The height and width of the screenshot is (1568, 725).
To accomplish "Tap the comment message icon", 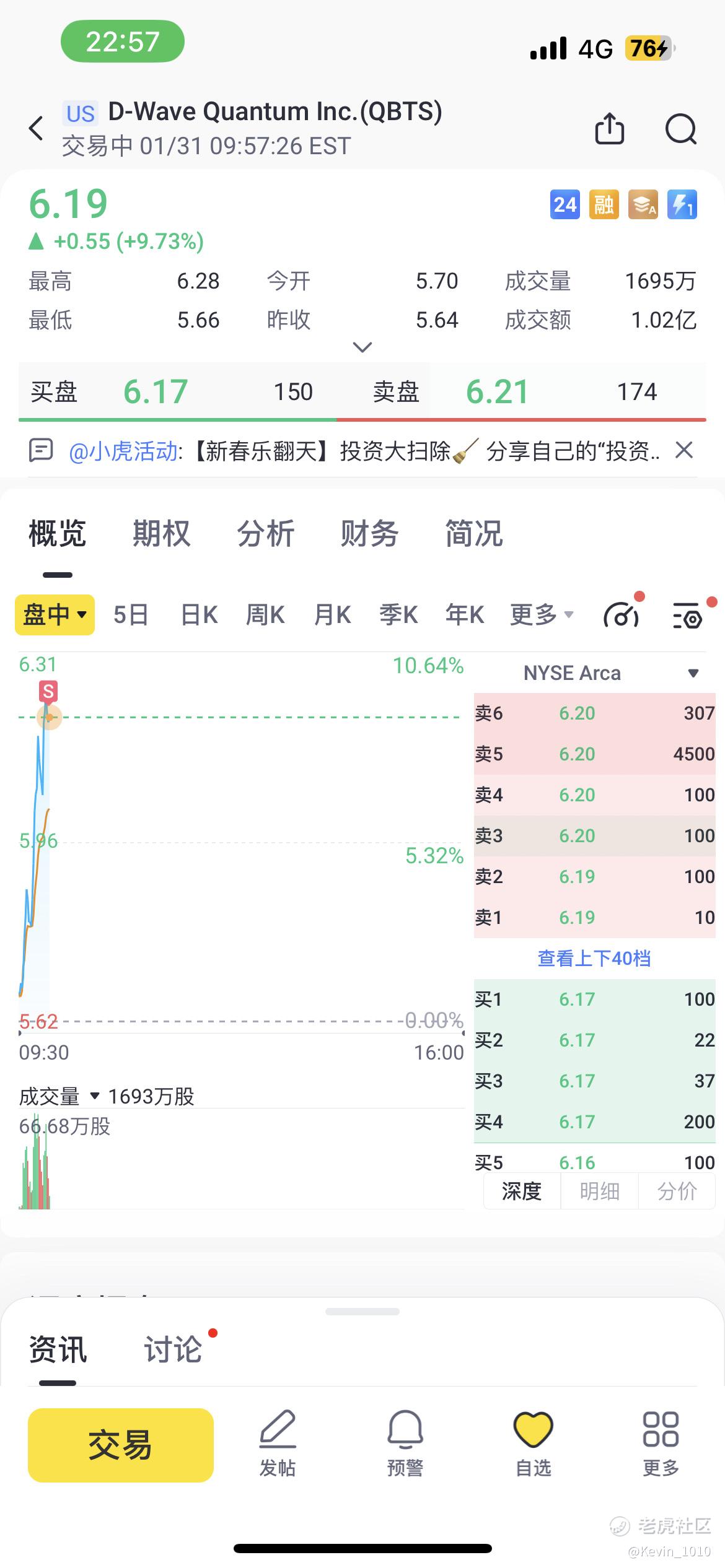I will 41,450.
